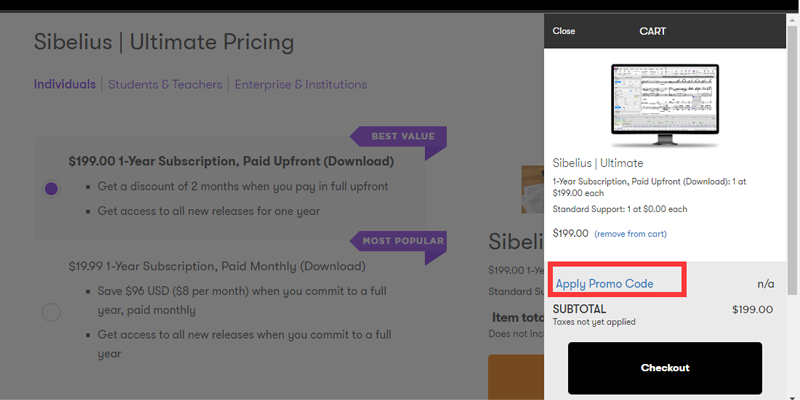Image resolution: width=800 pixels, height=400 pixels.
Task: Click the $199.00 1-Year Subscription option title
Action: 231,161
